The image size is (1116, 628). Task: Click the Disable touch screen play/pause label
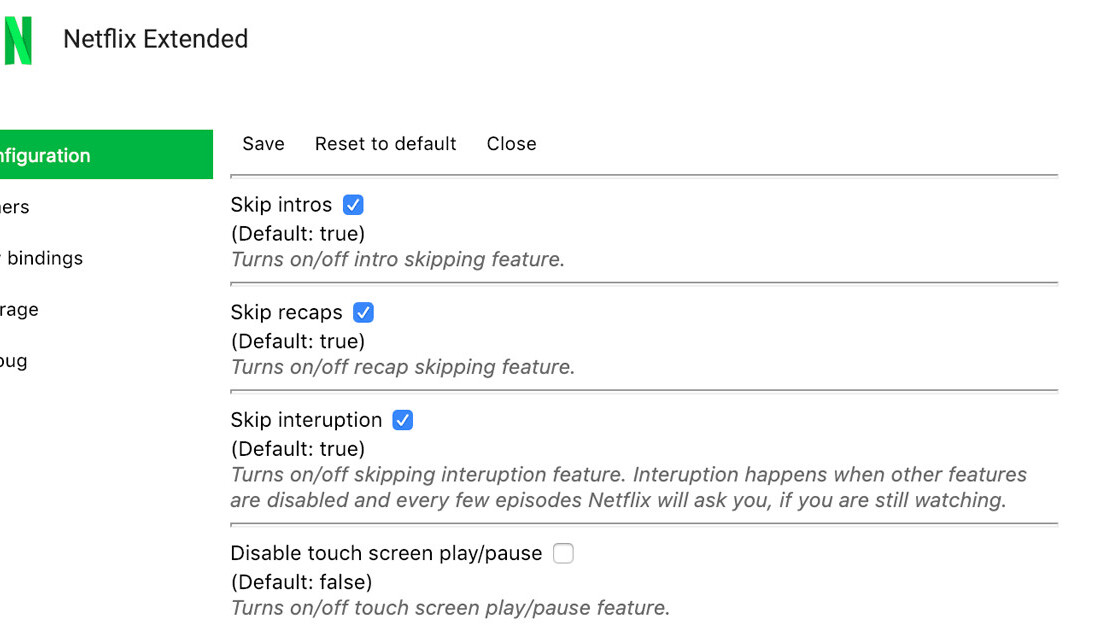click(386, 553)
